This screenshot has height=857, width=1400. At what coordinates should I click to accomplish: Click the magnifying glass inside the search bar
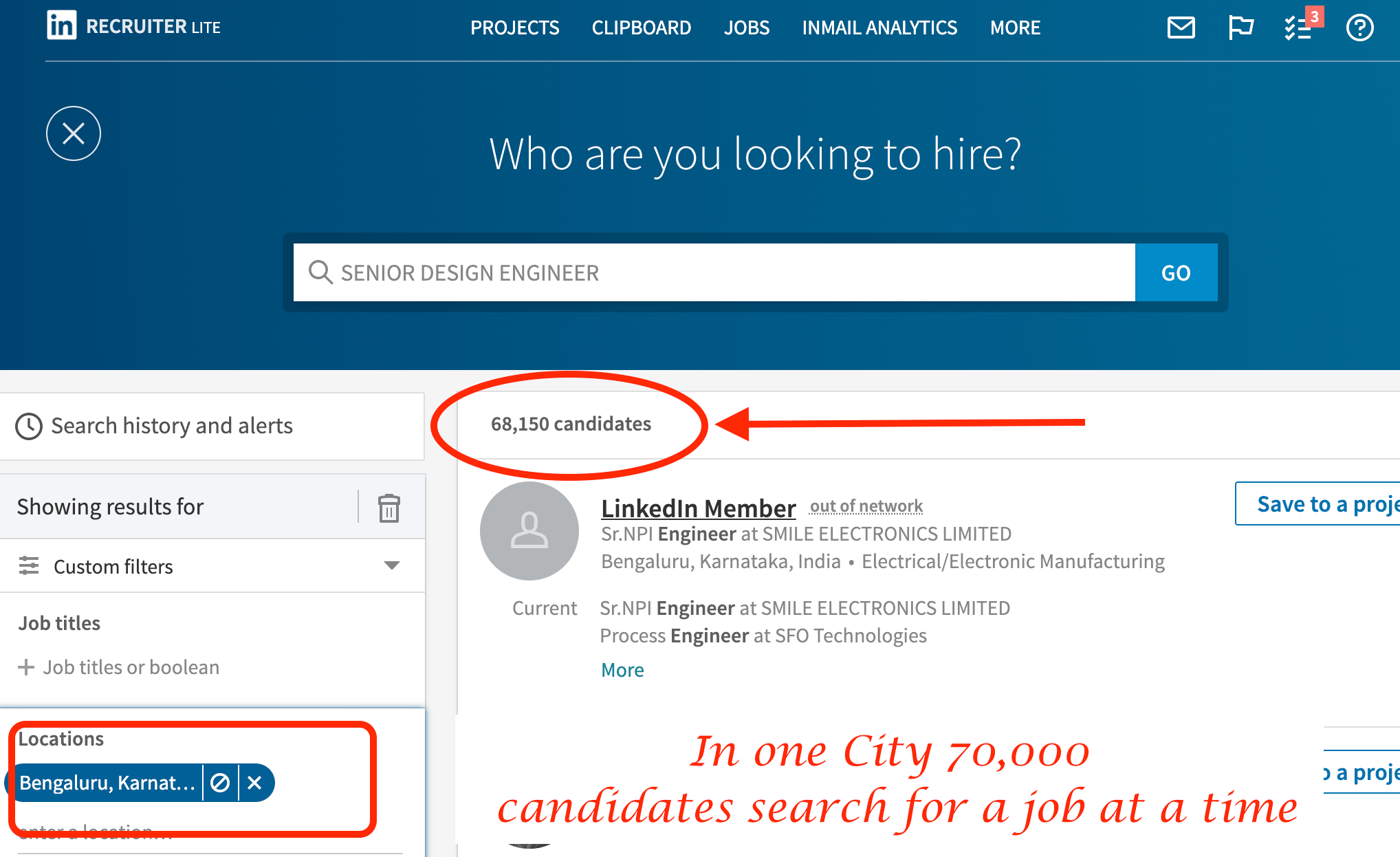coord(320,272)
